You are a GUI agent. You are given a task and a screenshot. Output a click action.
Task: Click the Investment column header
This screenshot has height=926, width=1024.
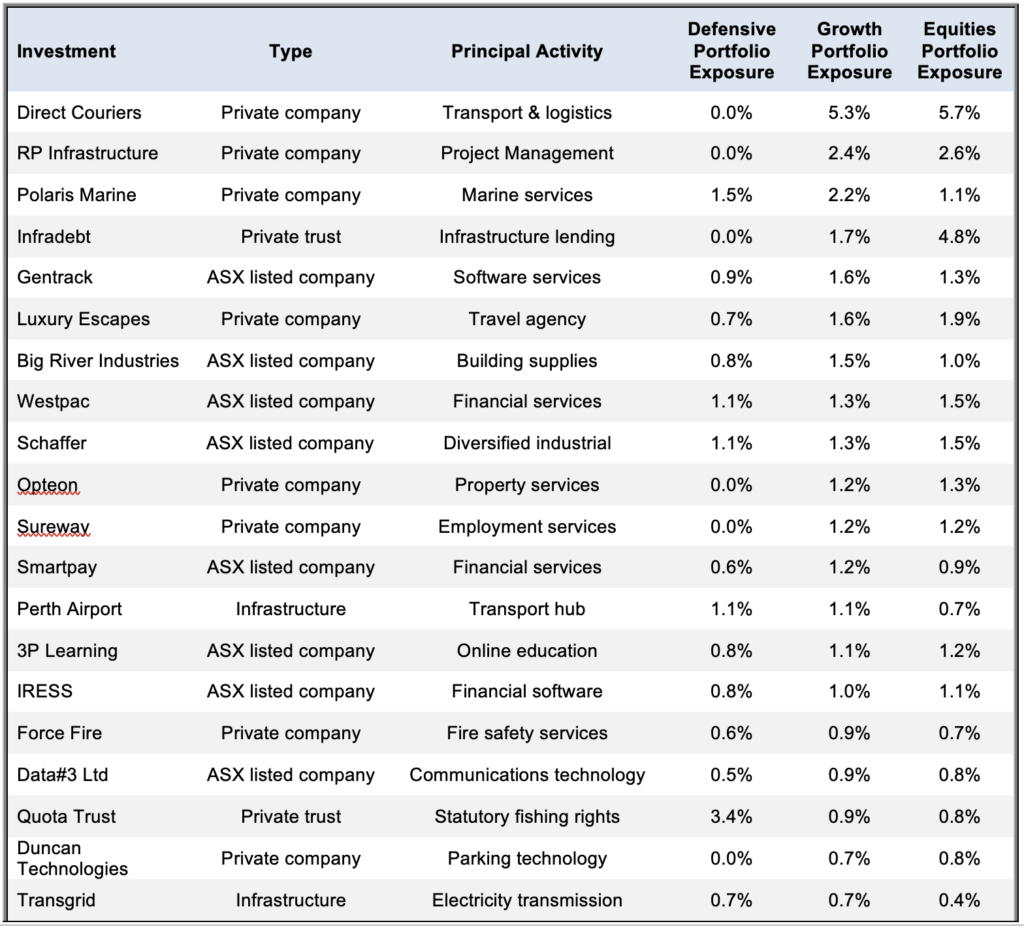[x=66, y=51]
